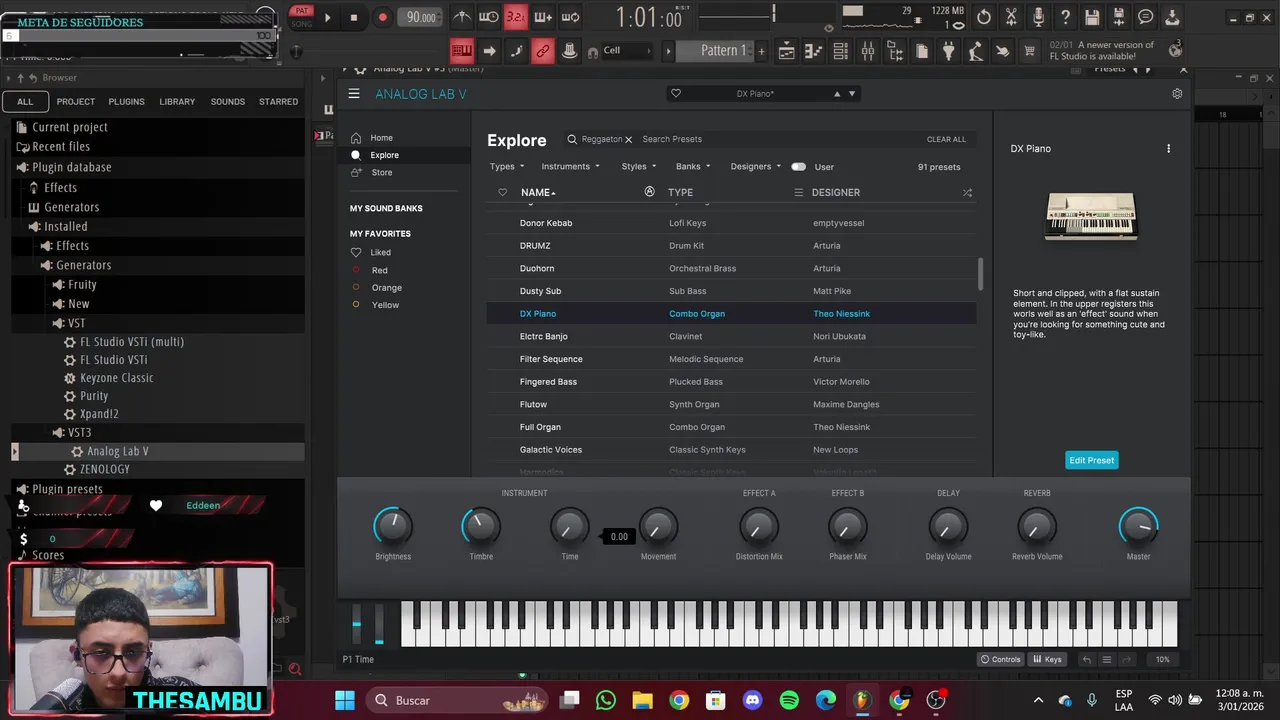Start playback with the FL Studio play button
This screenshot has height=720, width=1280.
pos(327,17)
